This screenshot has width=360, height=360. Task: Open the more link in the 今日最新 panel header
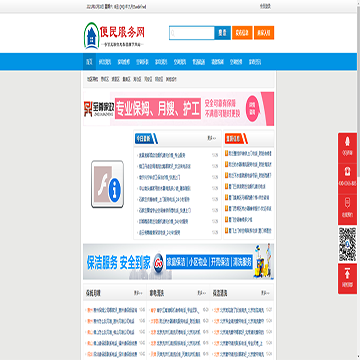pos(212,138)
